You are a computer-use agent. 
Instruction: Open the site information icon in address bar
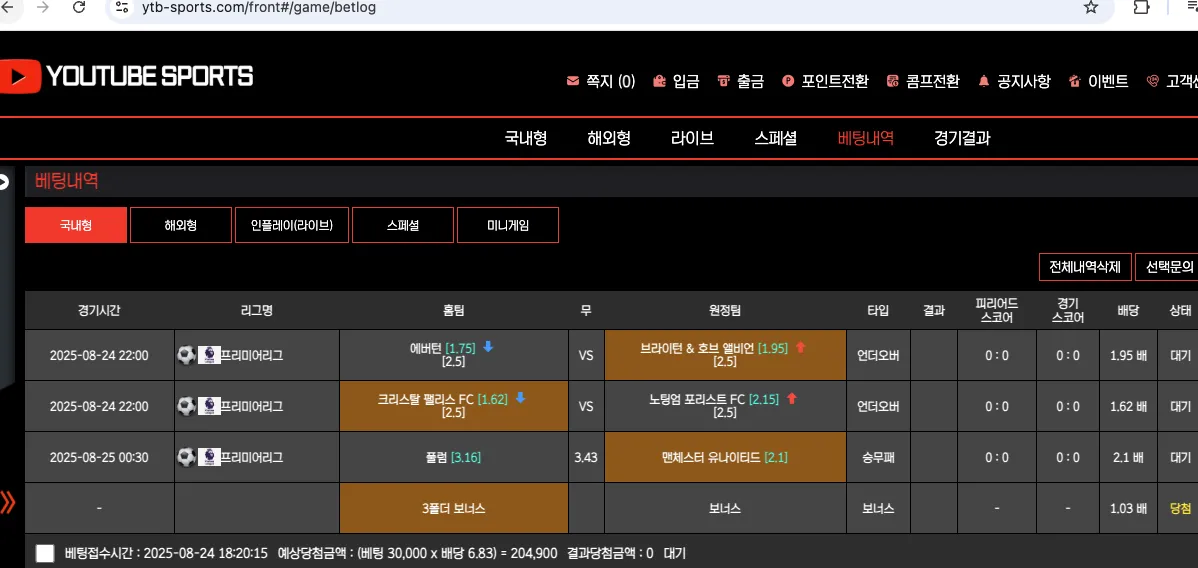coord(122,8)
